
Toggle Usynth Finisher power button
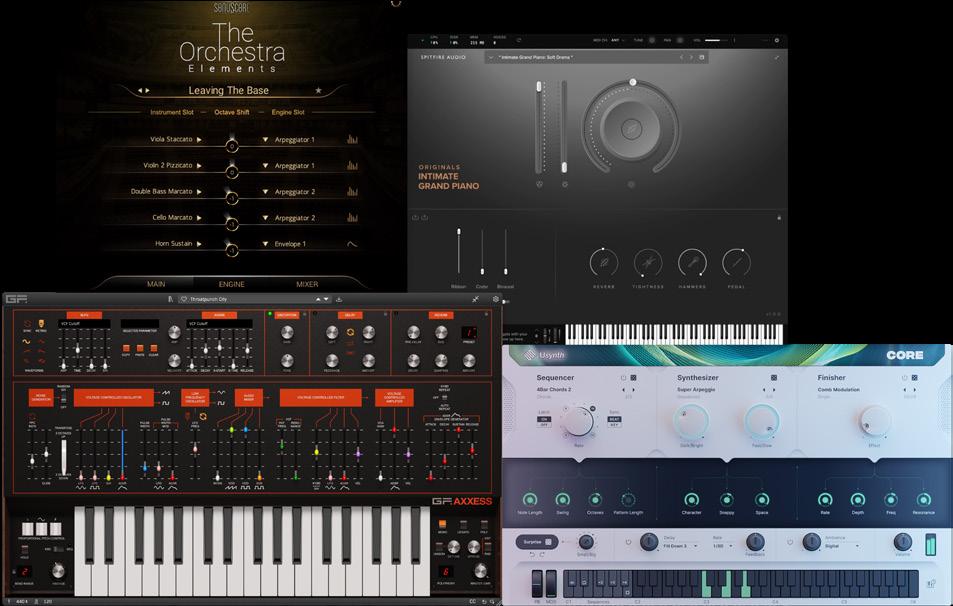[904, 377]
